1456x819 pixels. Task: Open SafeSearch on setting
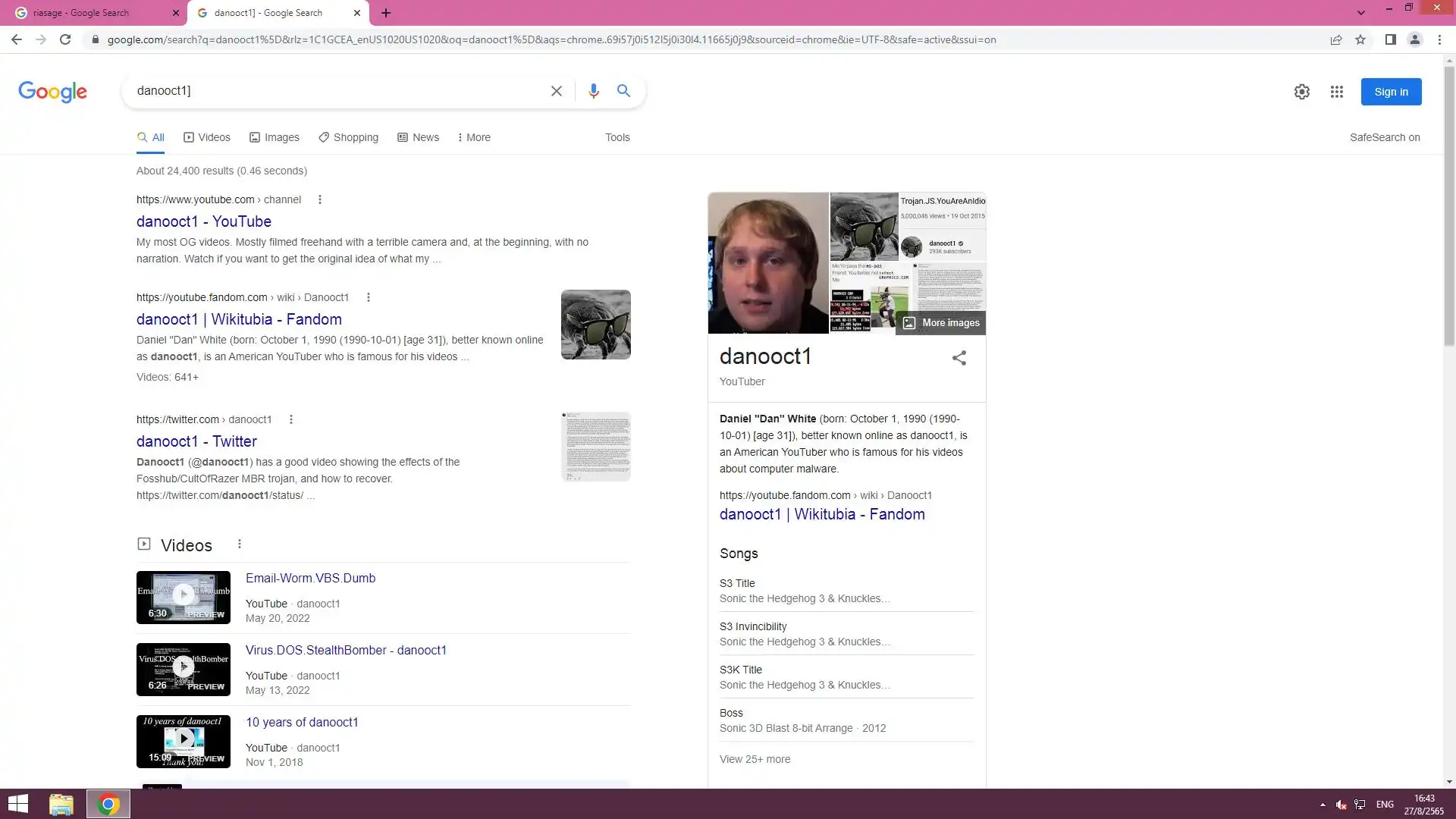click(x=1384, y=137)
